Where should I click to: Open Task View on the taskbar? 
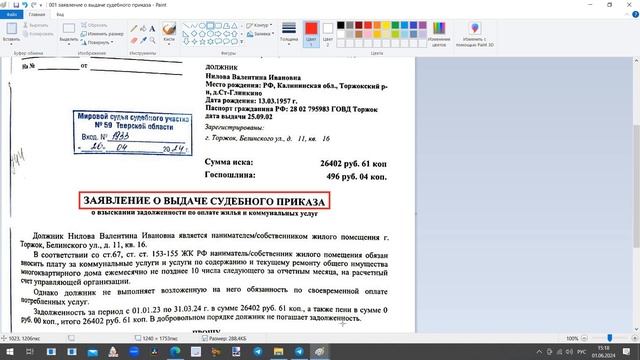30,351
